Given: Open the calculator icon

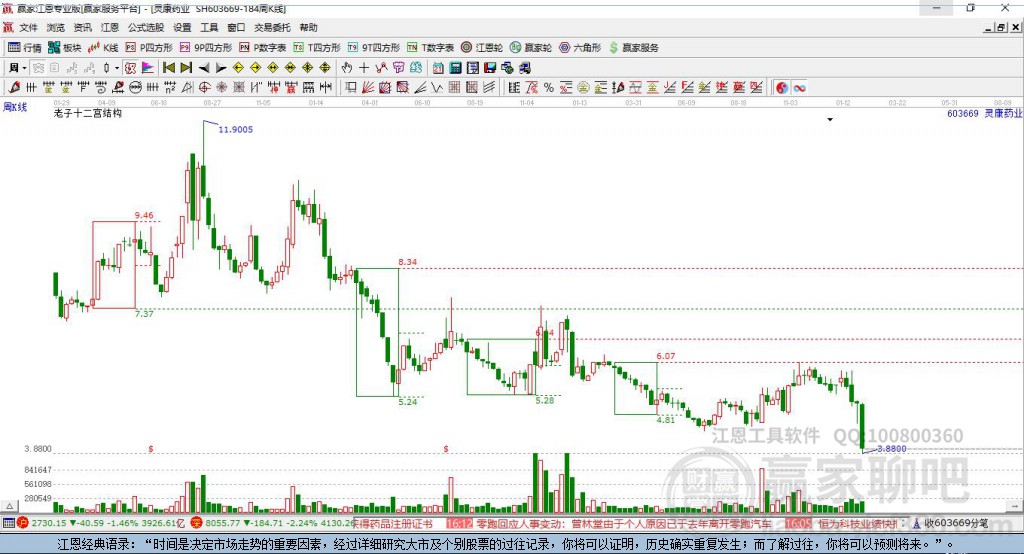Looking at the screenshot, I should tap(455, 68).
